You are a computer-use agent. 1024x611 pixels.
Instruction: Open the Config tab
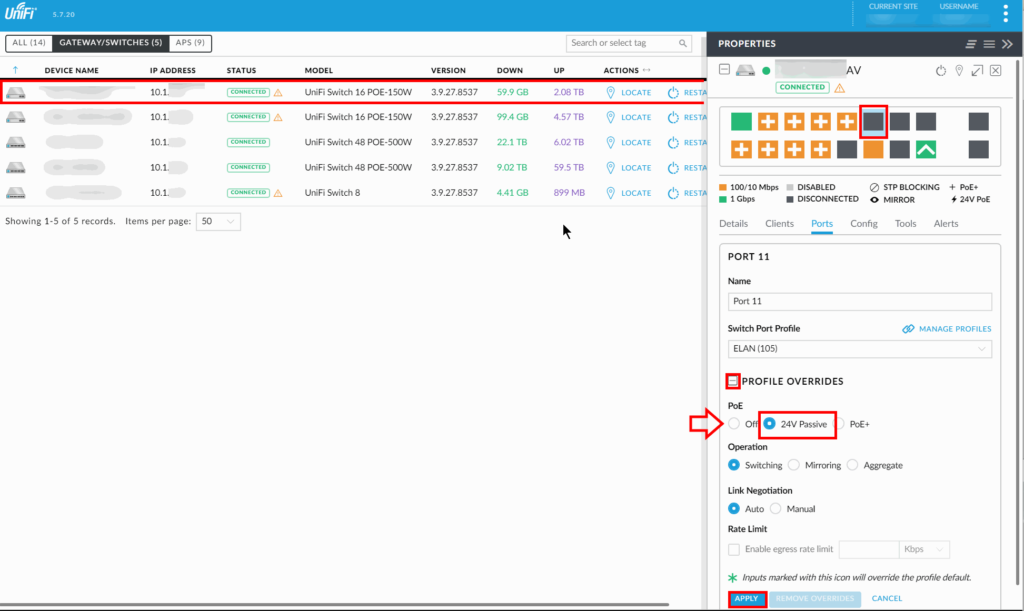pyautogui.click(x=863, y=223)
